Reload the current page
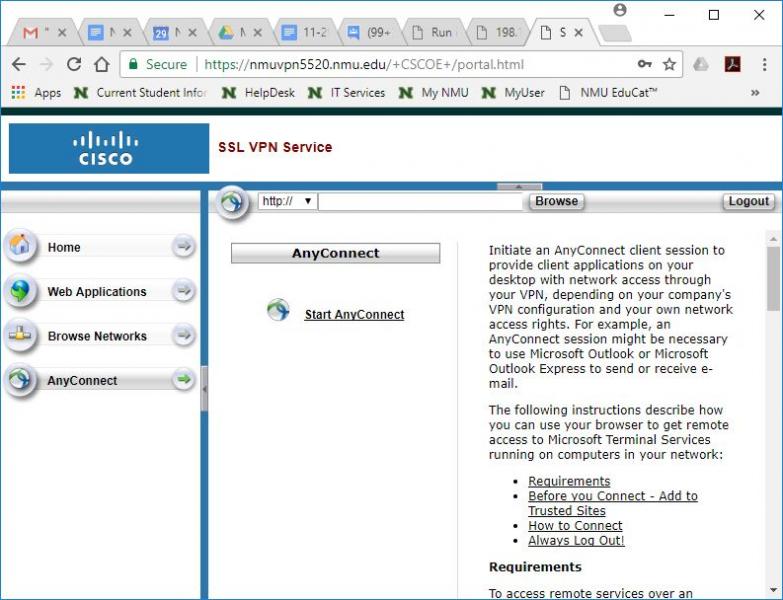 [74, 64]
